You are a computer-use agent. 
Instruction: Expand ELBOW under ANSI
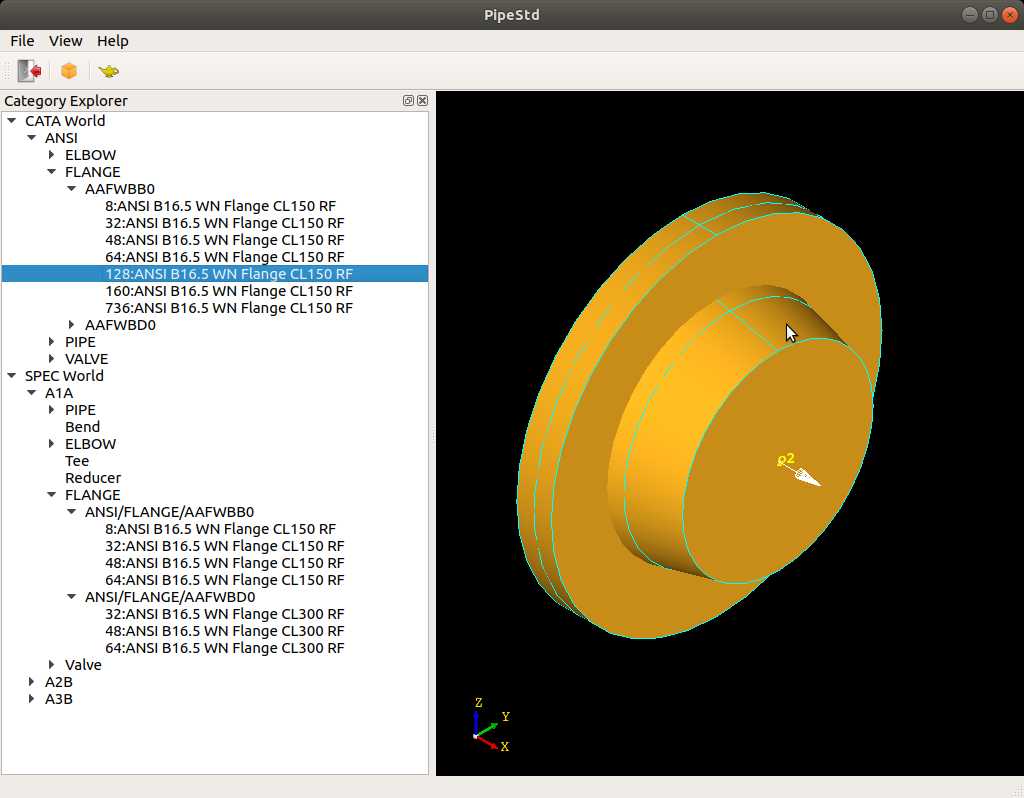pyautogui.click(x=52, y=154)
